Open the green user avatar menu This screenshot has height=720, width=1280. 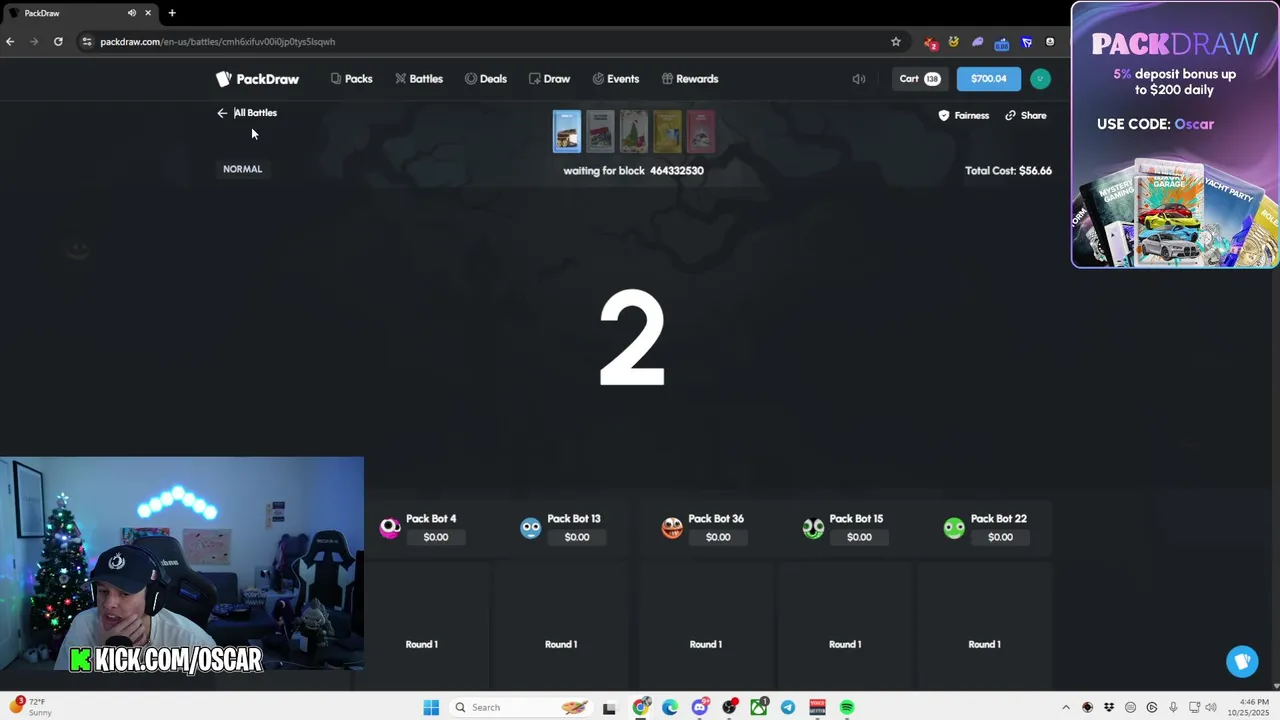click(x=1040, y=79)
